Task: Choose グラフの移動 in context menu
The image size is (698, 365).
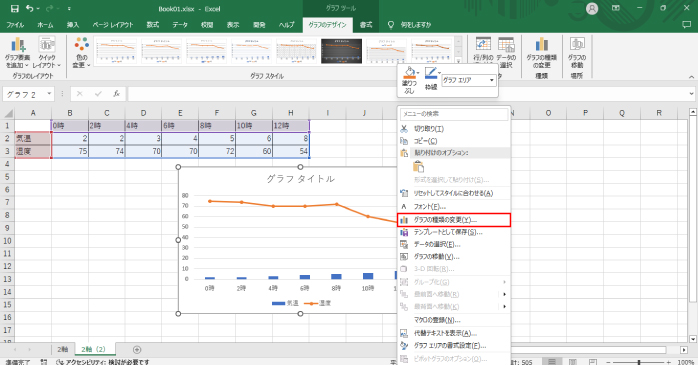Action: pyautogui.click(x=454, y=256)
